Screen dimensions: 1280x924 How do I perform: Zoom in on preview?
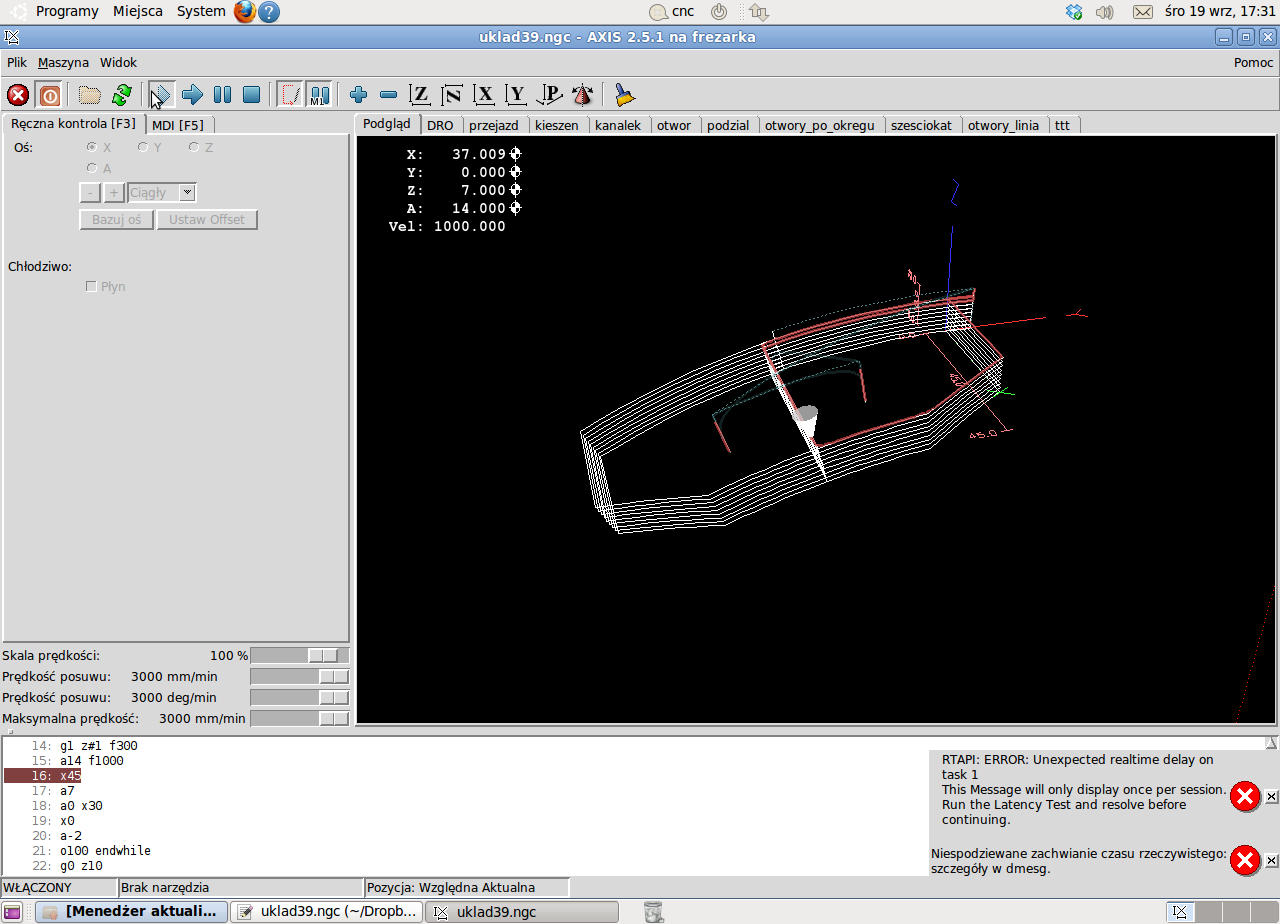coord(359,95)
